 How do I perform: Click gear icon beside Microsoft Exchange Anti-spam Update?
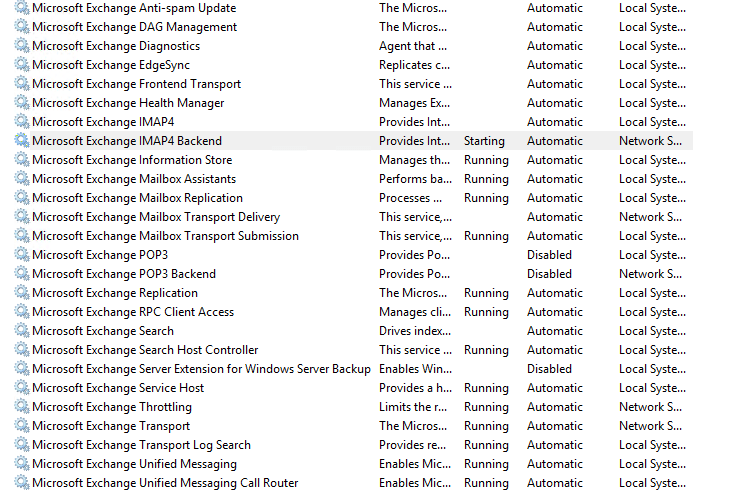click(x=22, y=8)
